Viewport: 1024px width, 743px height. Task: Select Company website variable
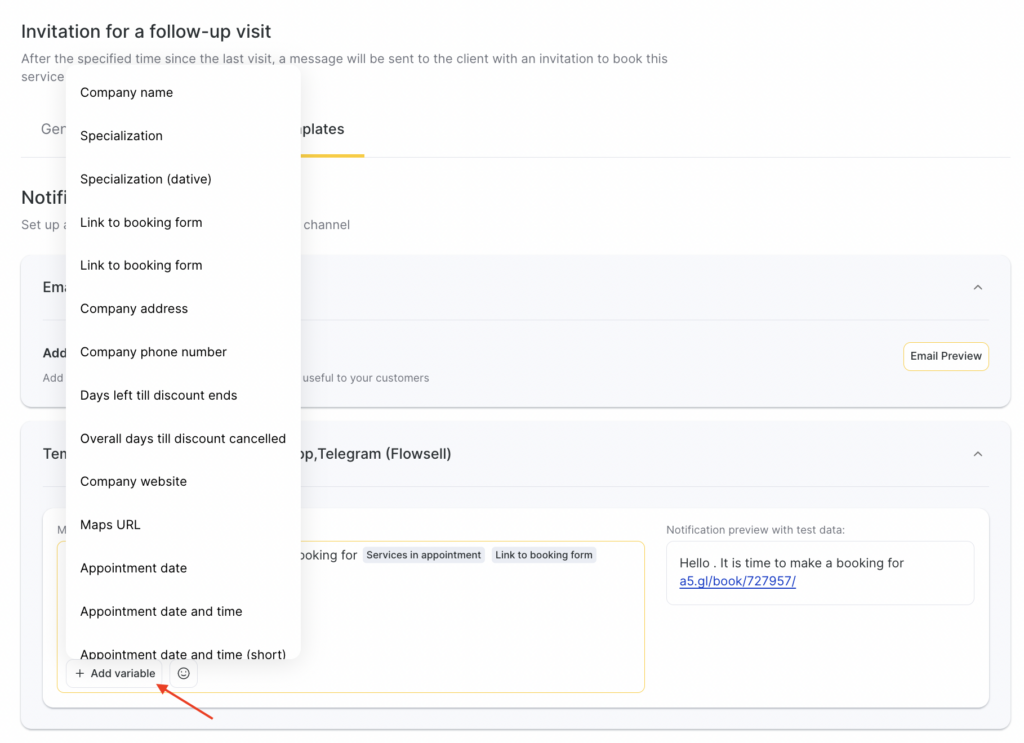click(133, 482)
